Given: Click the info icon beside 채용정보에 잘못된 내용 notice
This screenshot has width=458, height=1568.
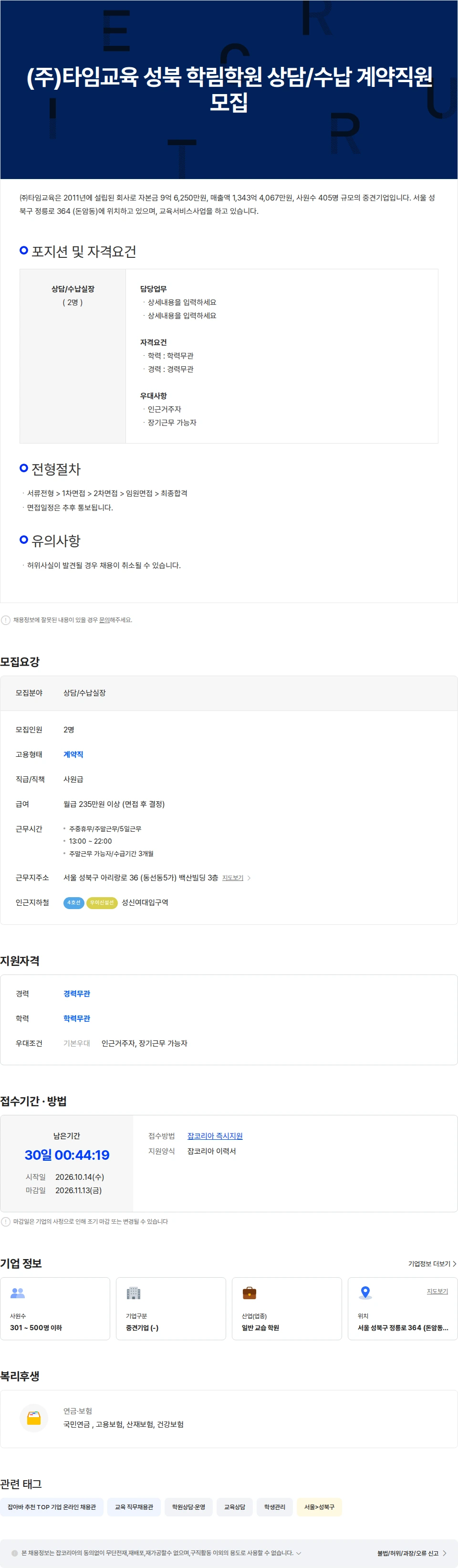Looking at the screenshot, I should pyautogui.click(x=5, y=620).
